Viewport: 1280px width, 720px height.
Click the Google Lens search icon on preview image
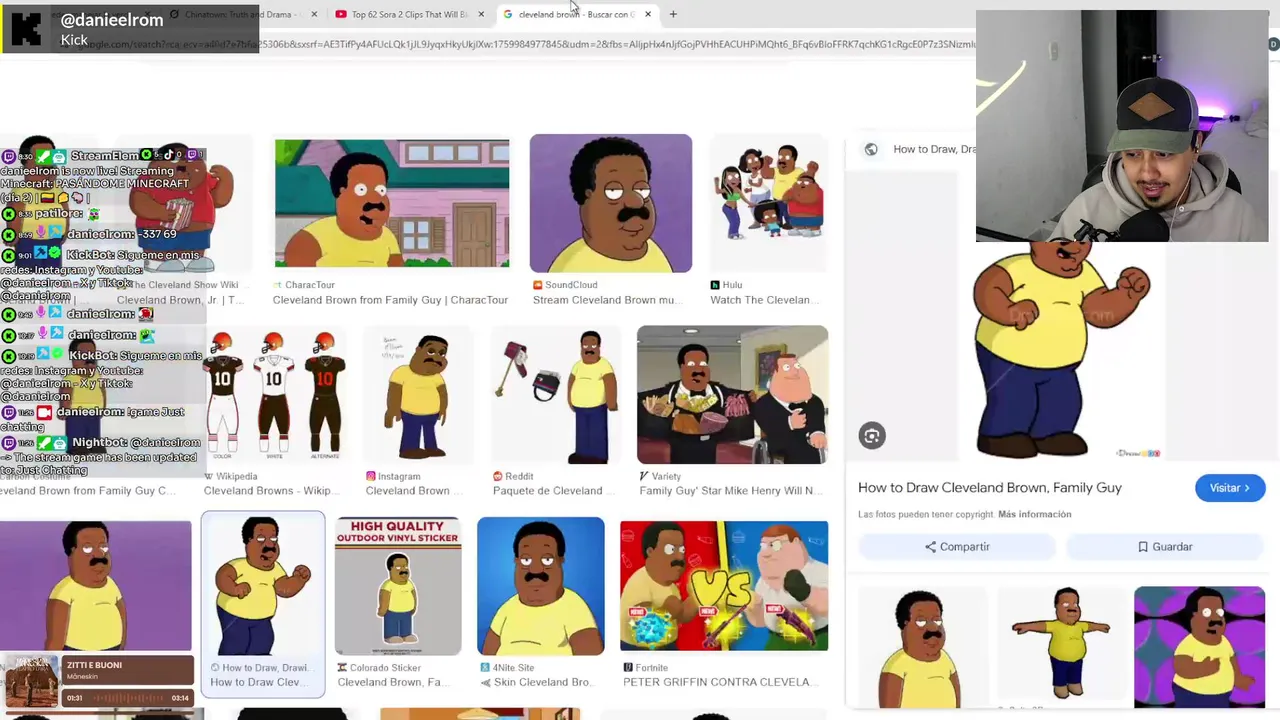point(872,436)
